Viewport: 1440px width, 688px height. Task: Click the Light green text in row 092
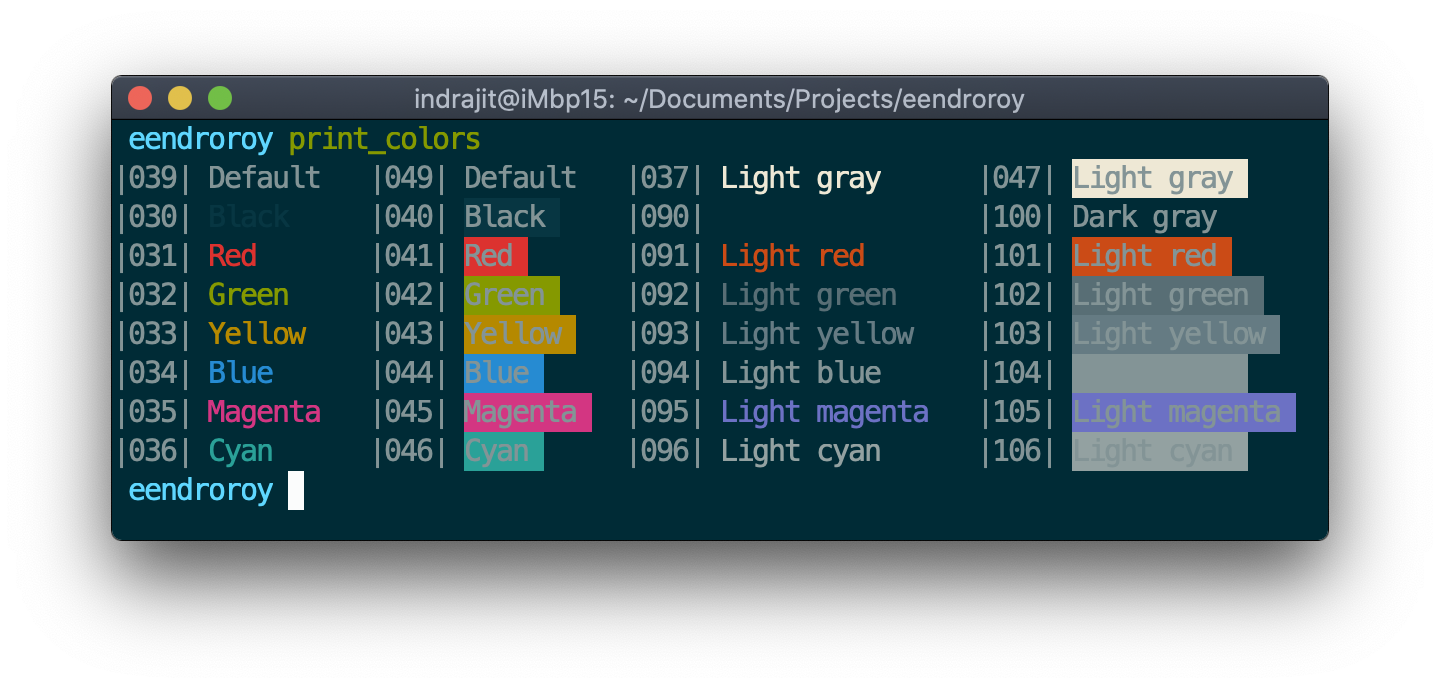(809, 295)
